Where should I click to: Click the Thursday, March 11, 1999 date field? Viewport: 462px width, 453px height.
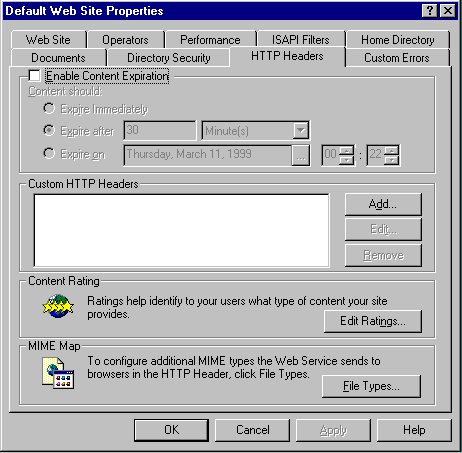click(208, 155)
